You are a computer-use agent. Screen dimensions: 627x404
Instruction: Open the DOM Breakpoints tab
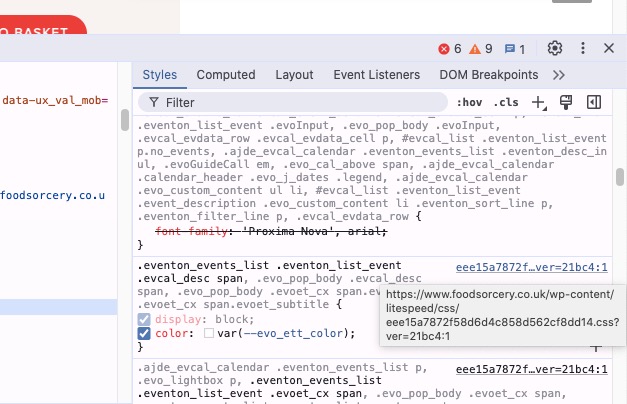489,75
